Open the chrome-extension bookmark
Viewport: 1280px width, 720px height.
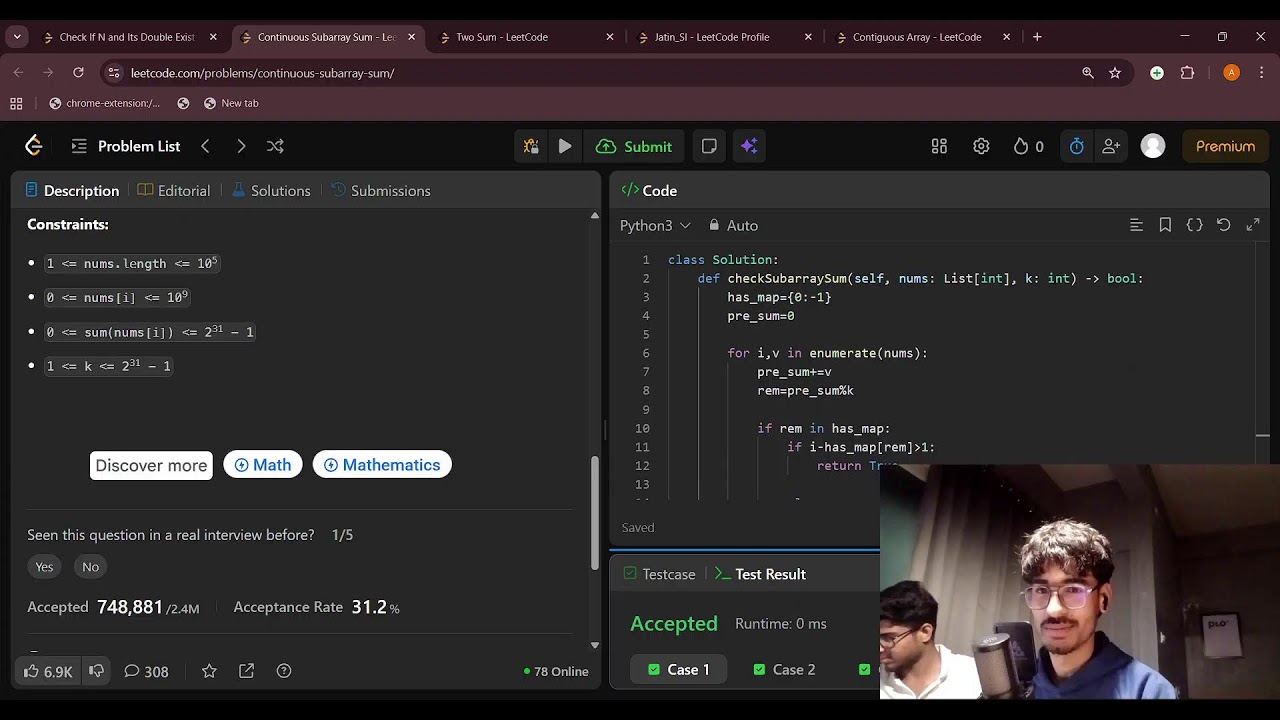click(x=104, y=103)
